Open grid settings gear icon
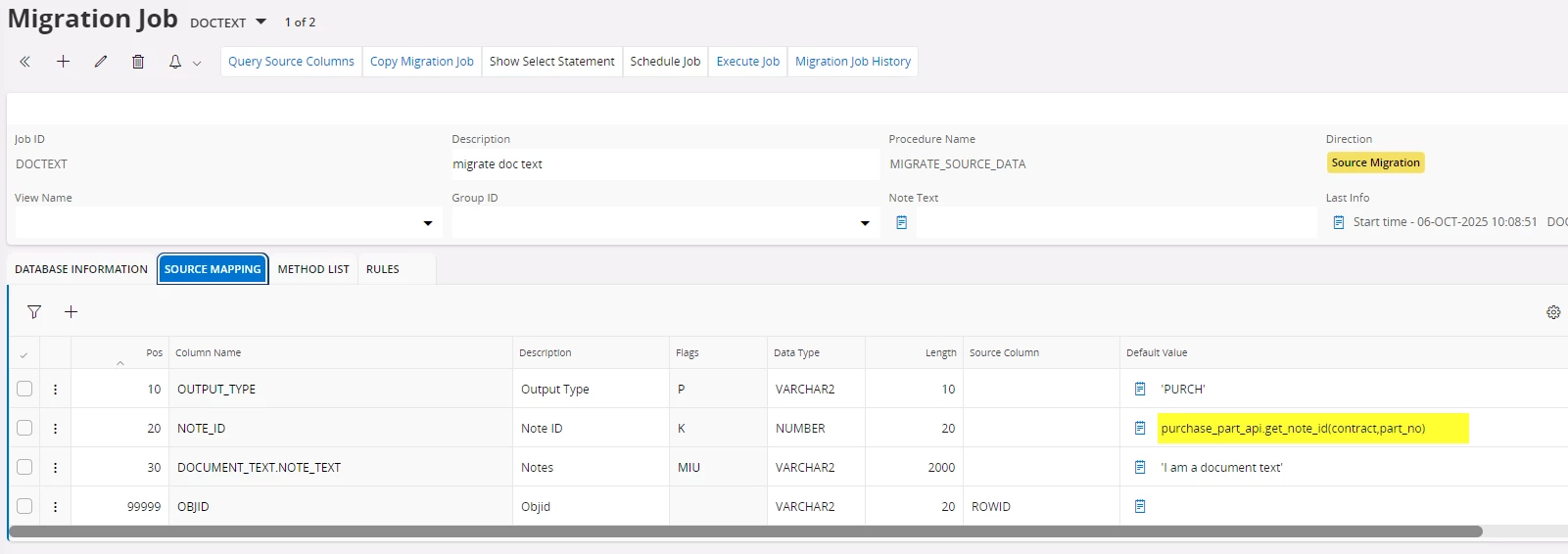Screen dimensions: 1568x554 pyautogui.click(x=1552, y=312)
